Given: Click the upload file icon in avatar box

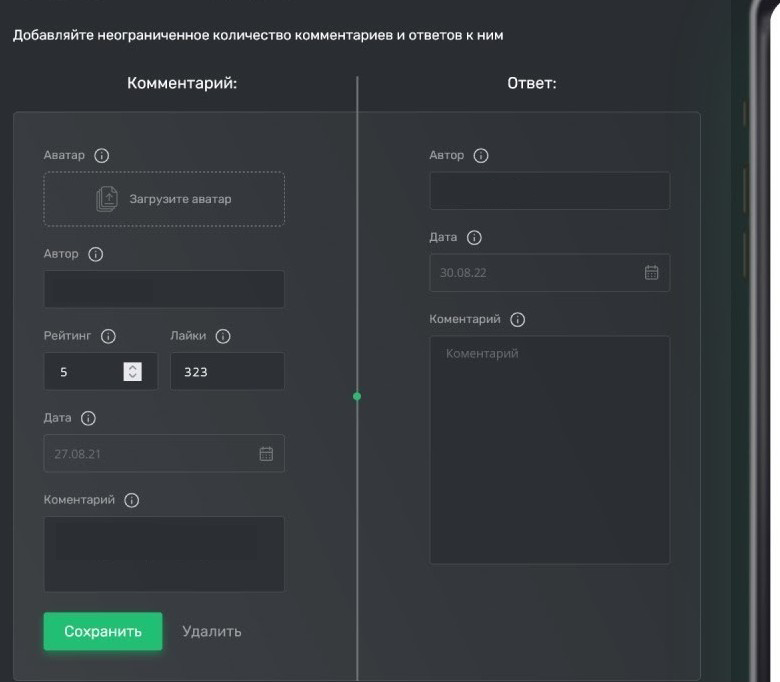Looking at the screenshot, I should pyautogui.click(x=106, y=199).
